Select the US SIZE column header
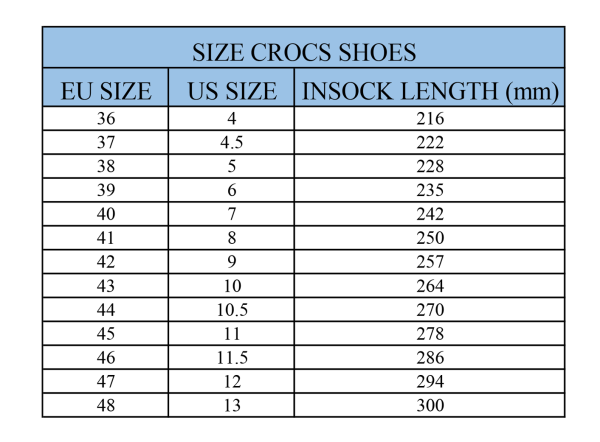The height and width of the screenshot is (442, 600). pyautogui.click(x=232, y=87)
